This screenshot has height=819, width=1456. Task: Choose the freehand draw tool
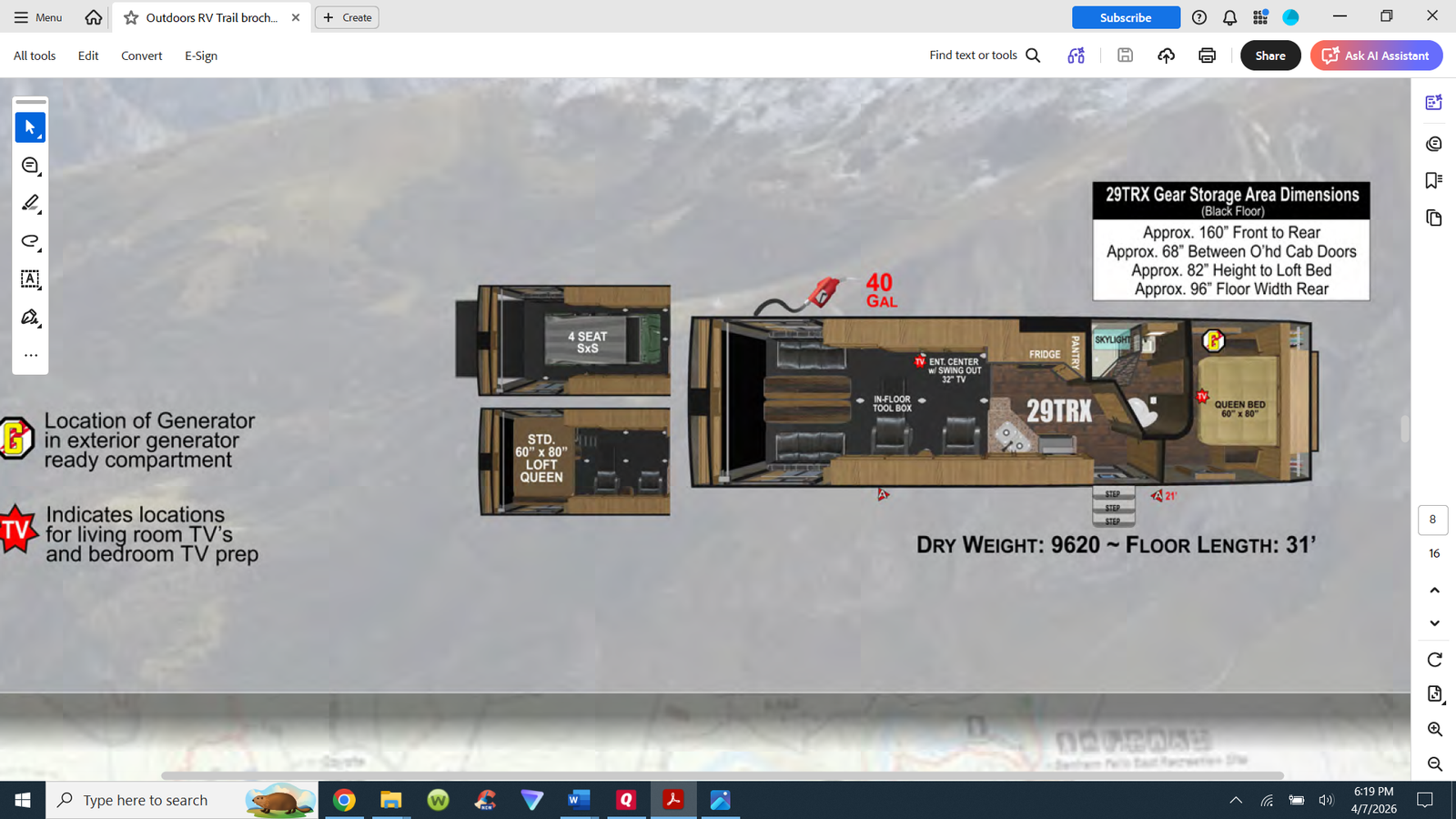click(30, 241)
